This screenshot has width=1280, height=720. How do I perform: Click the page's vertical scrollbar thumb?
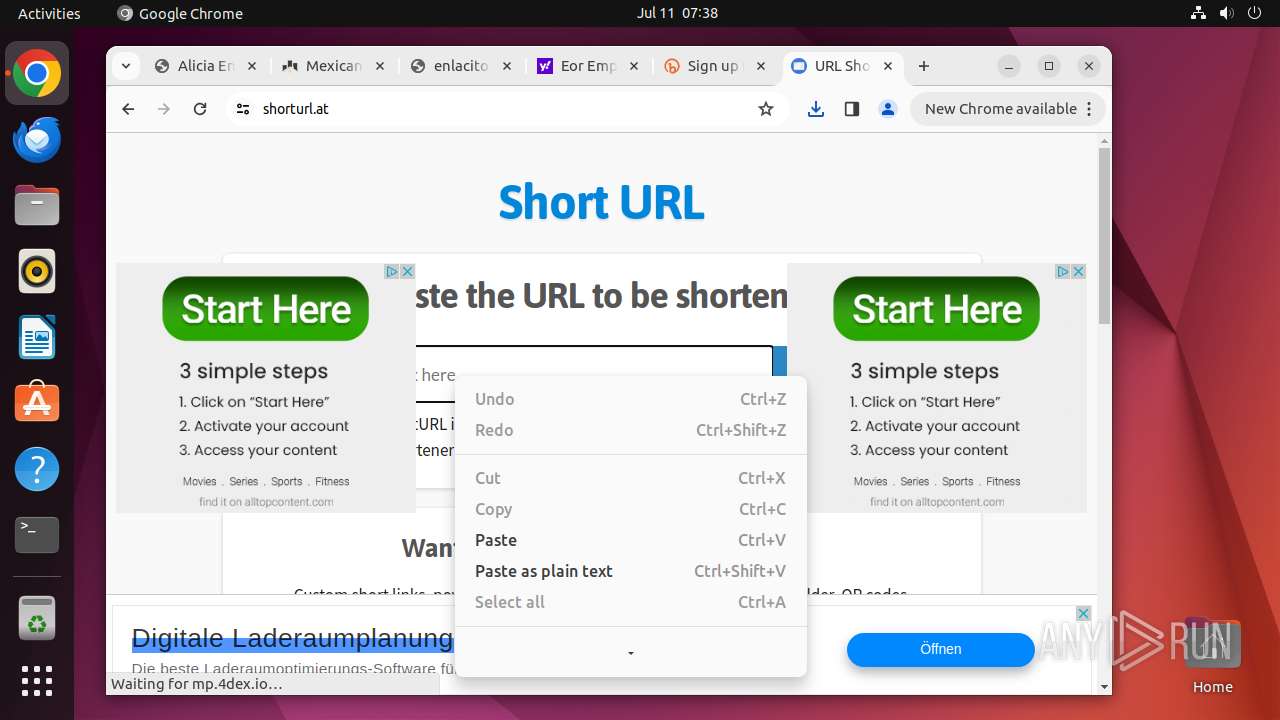pyautogui.click(x=1104, y=235)
